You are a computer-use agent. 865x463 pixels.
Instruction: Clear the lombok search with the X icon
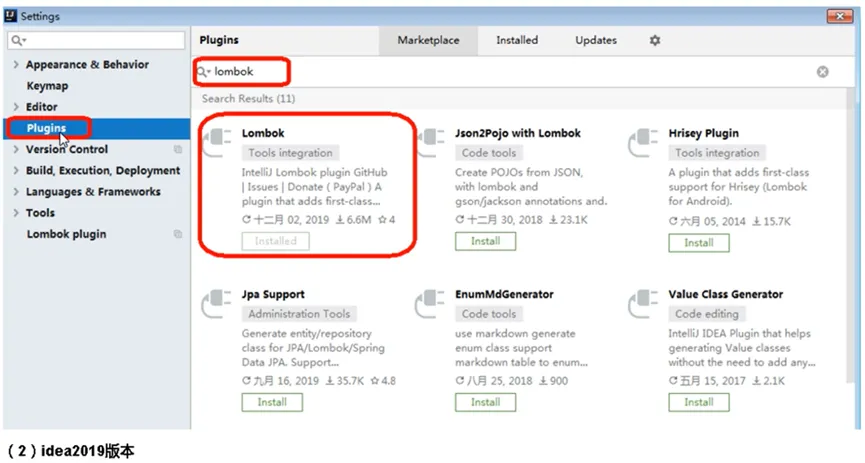pos(823,72)
